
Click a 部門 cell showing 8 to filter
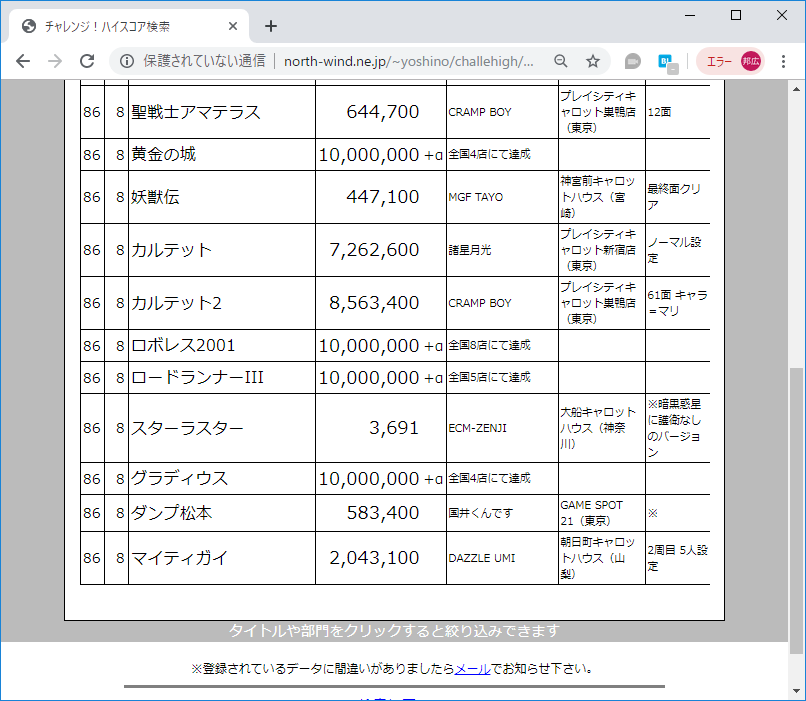tap(120, 302)
